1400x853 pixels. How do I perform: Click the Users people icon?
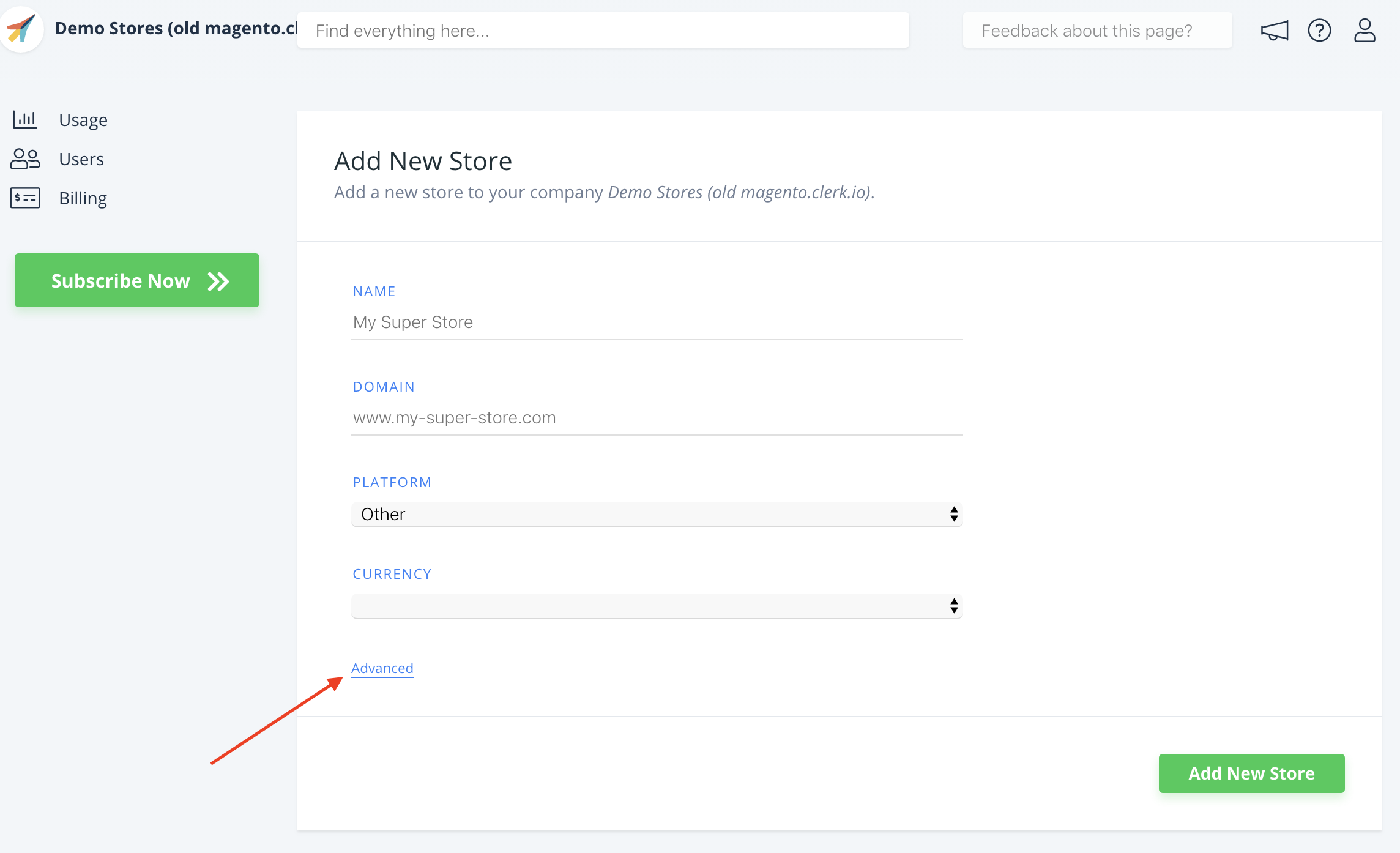coord(25,159)
